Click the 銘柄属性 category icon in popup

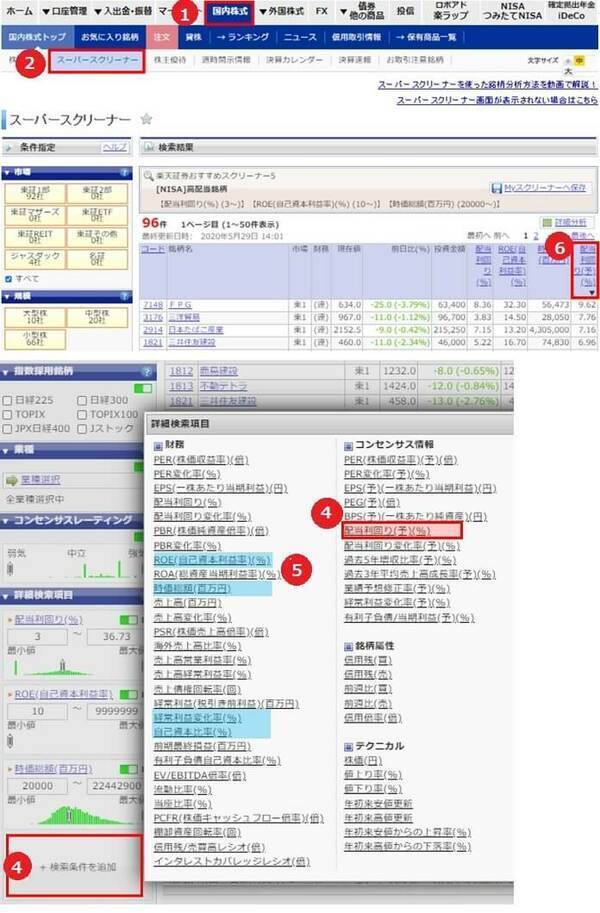[348, 646]
